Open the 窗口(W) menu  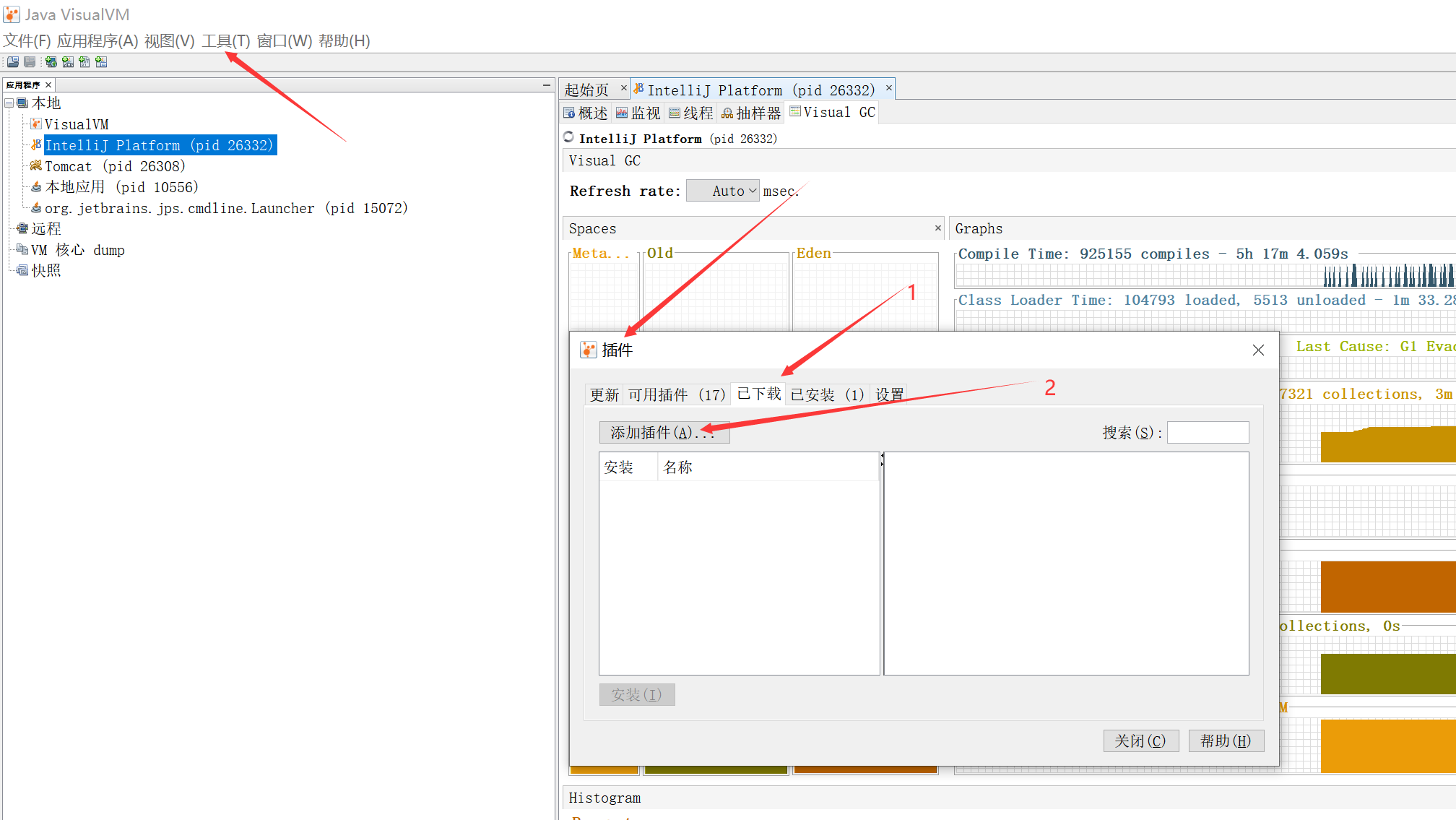pos(285,41)
